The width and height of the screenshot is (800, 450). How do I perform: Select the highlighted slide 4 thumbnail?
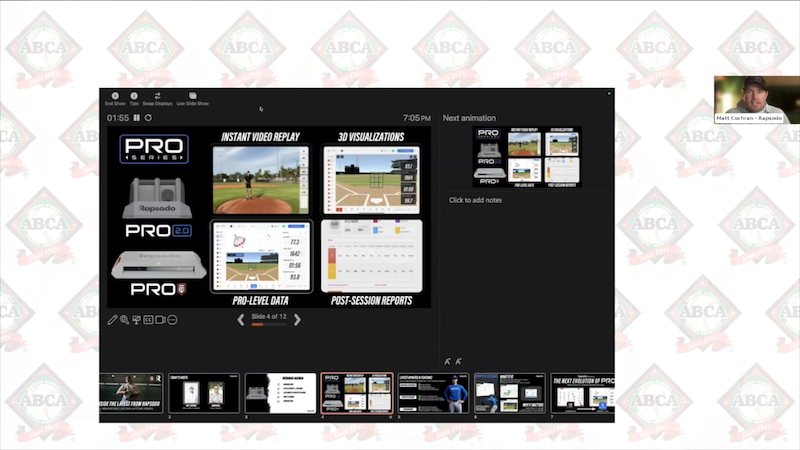pyautogui.click(x=357, y=393)
